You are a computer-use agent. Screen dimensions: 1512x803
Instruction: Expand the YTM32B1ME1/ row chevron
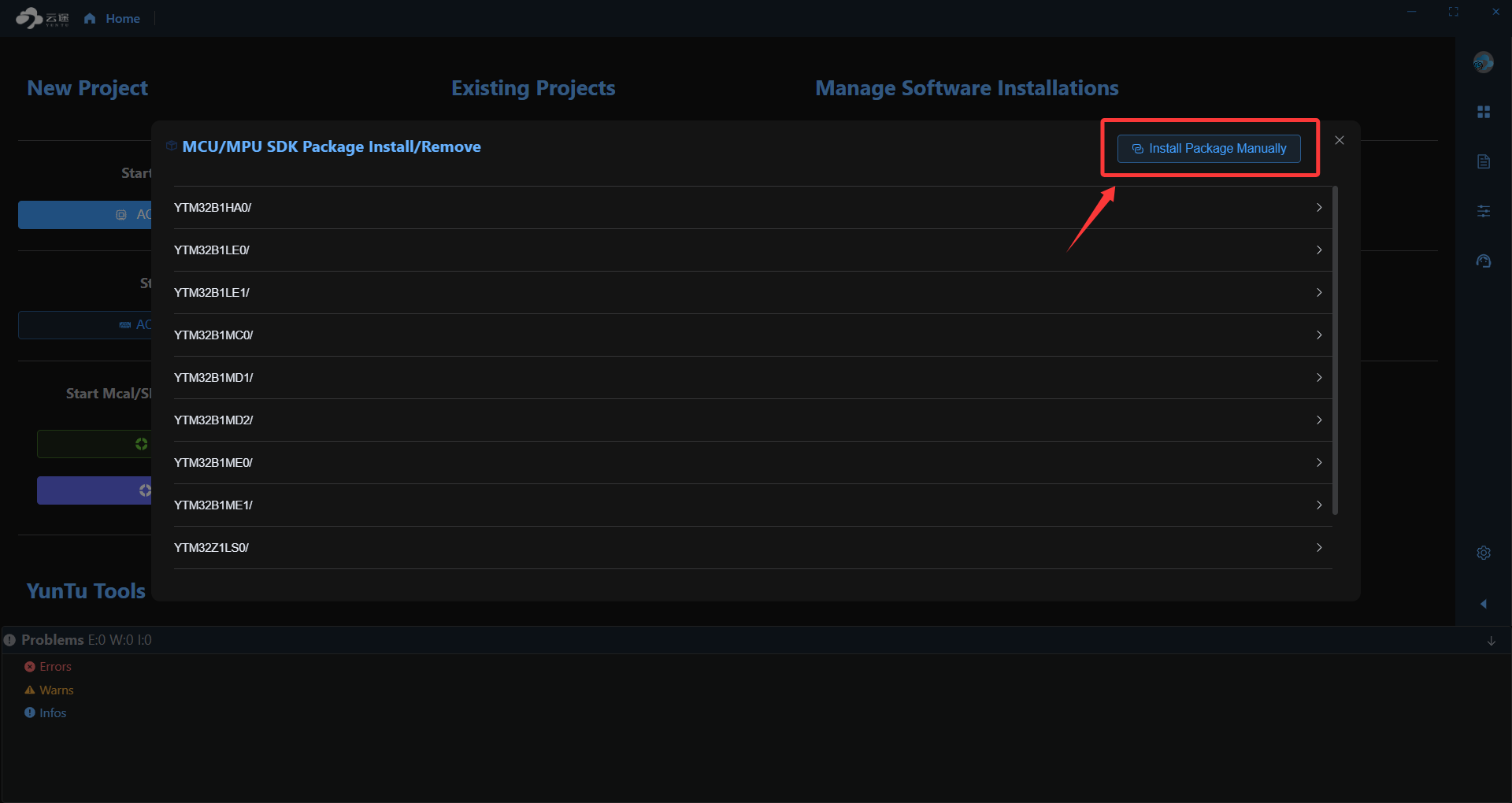[x=1319, y=505]
